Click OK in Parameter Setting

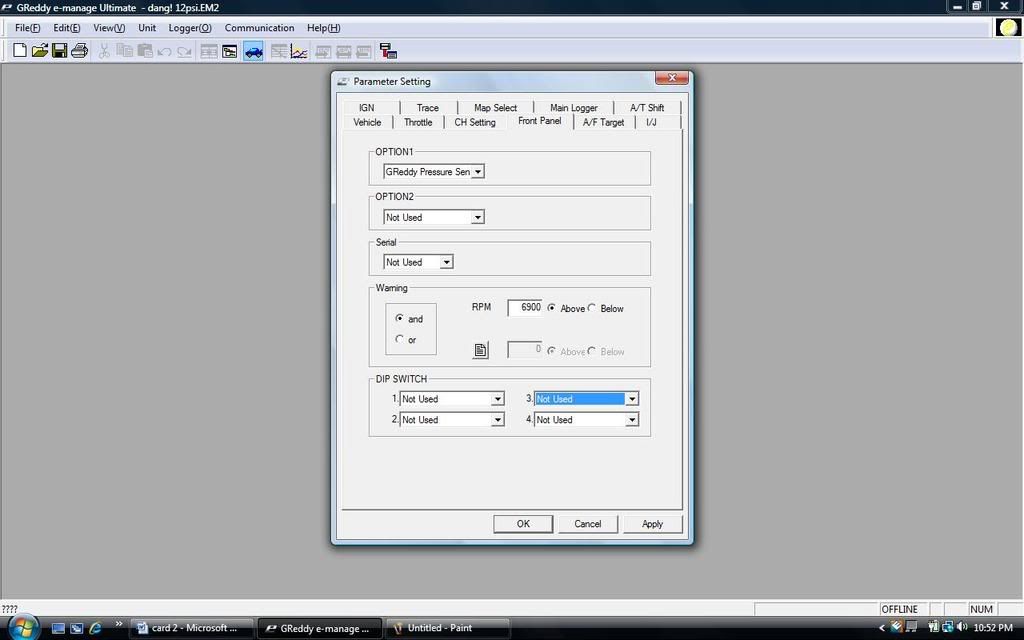click(523, 524)
